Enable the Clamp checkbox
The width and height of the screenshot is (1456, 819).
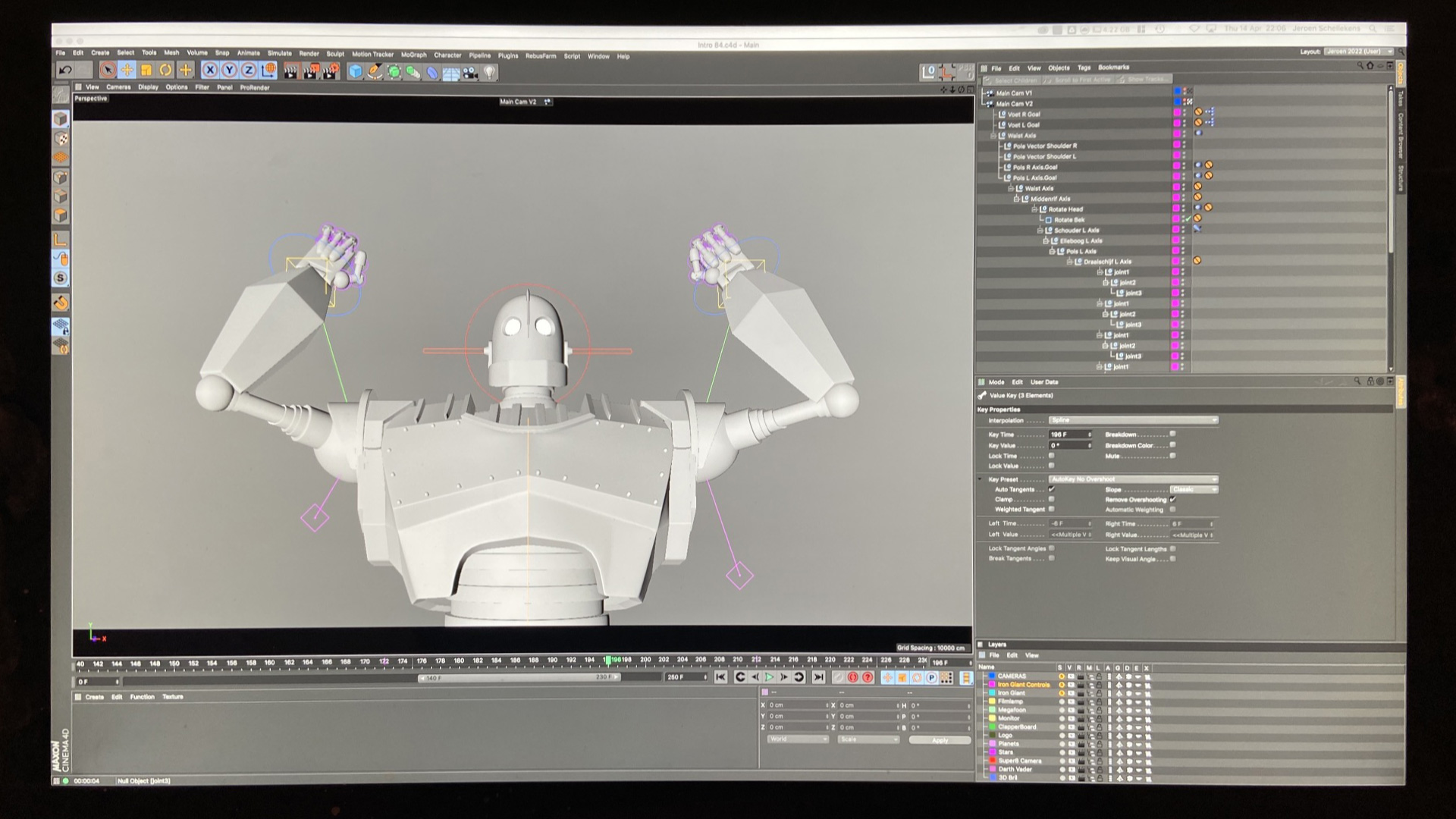[x=1051, y=499]
